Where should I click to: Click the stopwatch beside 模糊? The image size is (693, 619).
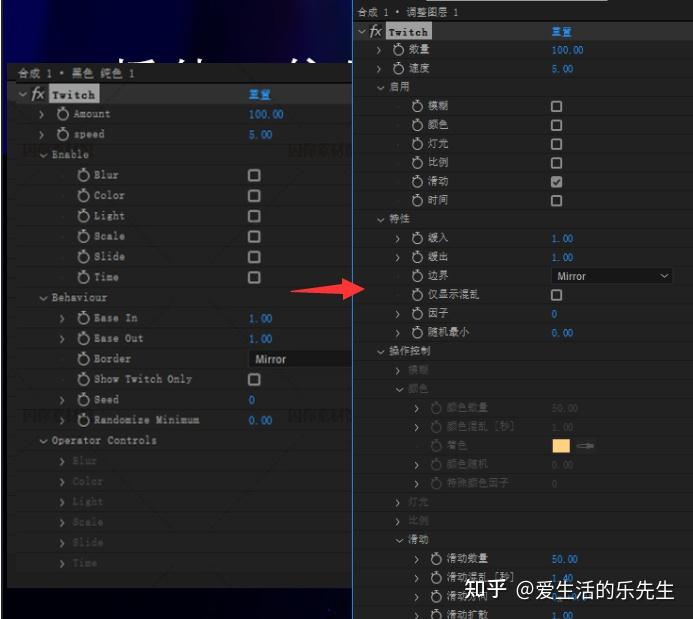coord(417,106)
